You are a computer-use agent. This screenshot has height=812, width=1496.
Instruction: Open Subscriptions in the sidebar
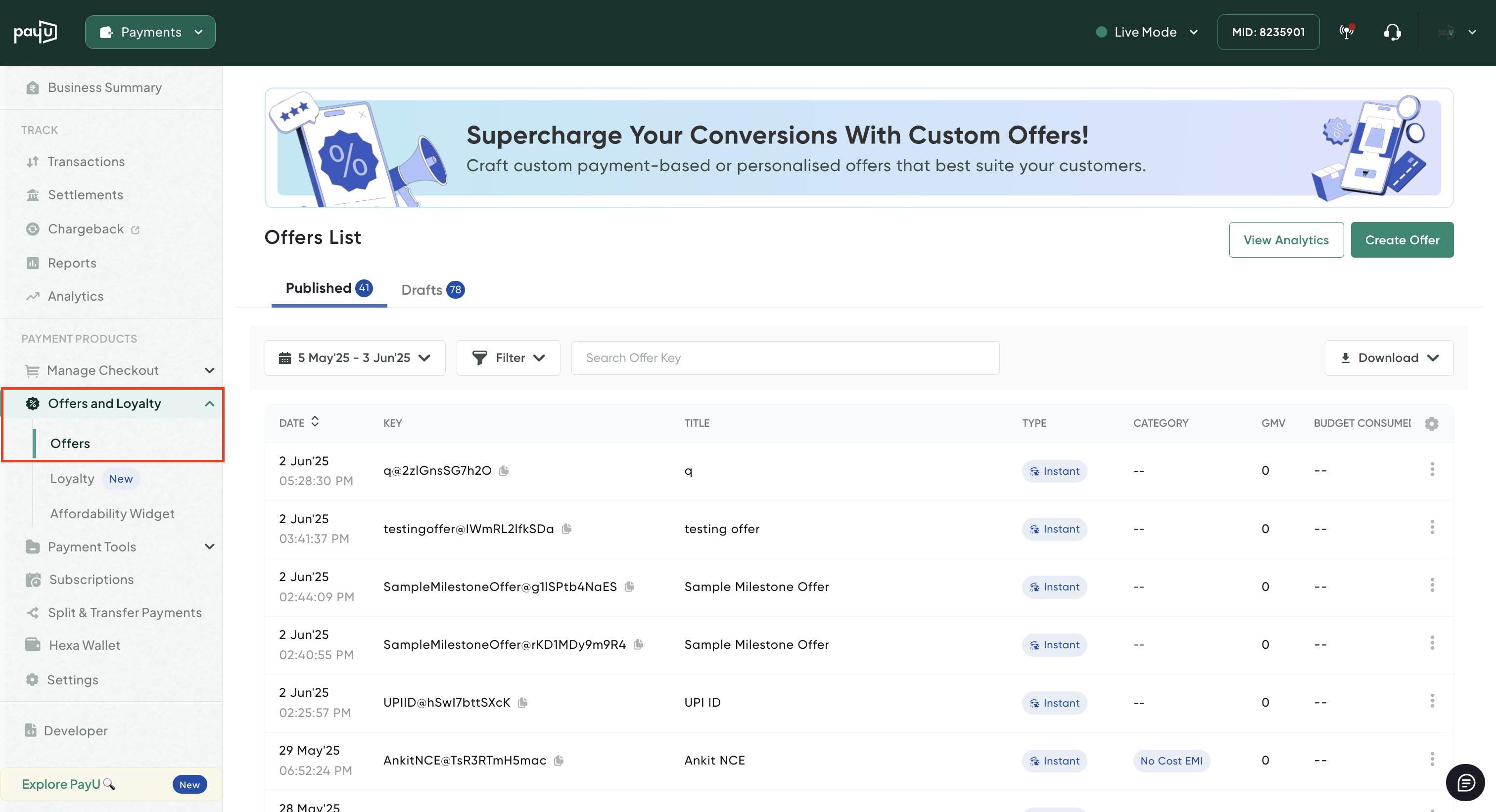[91, 580]
